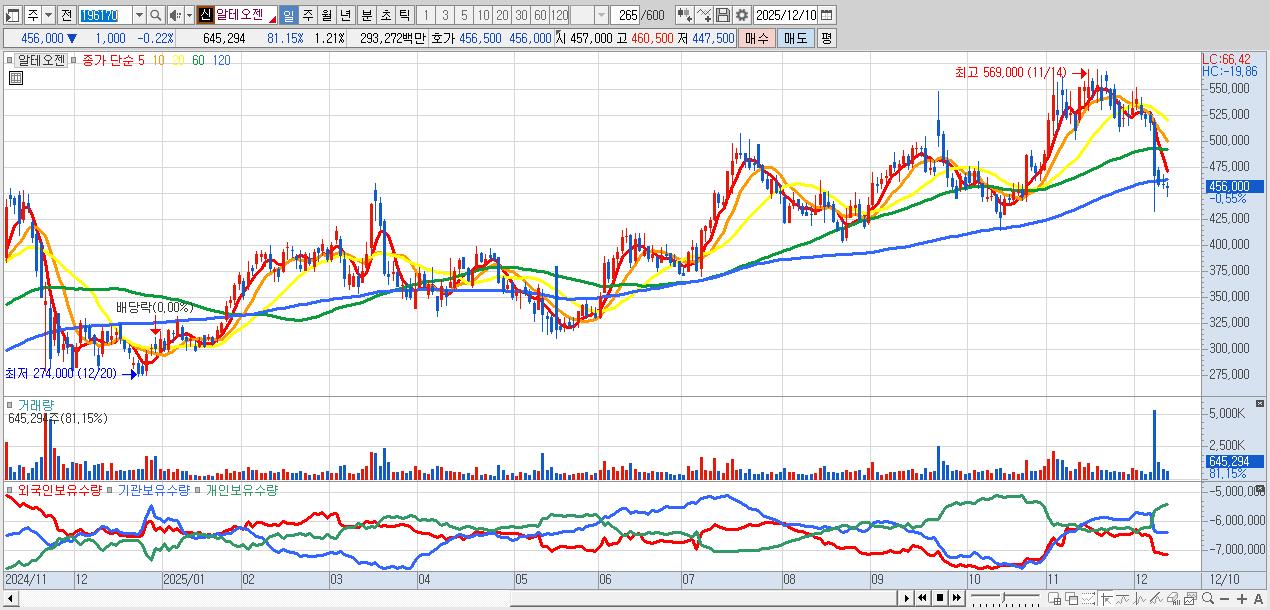
Task: Click the 기관보유수량 legend label
Action: pyautogui.click(x=154, y=490)
